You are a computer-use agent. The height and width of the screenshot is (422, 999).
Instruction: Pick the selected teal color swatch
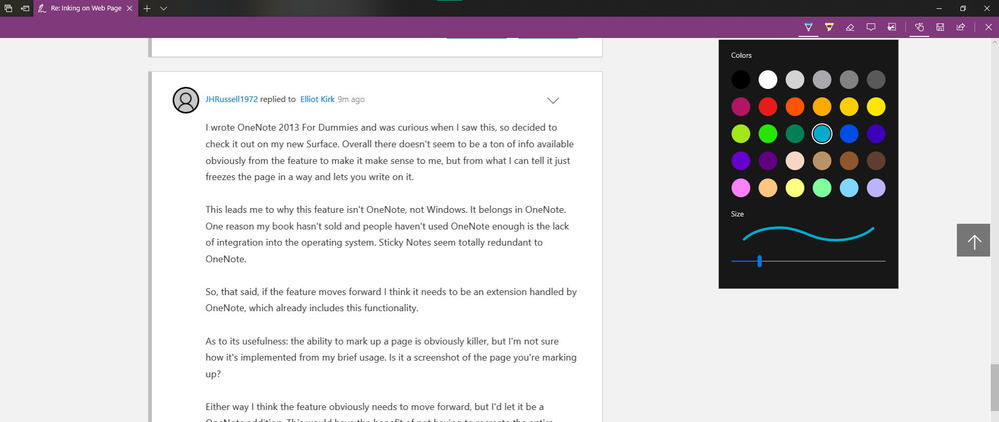(x=822, y=134)
